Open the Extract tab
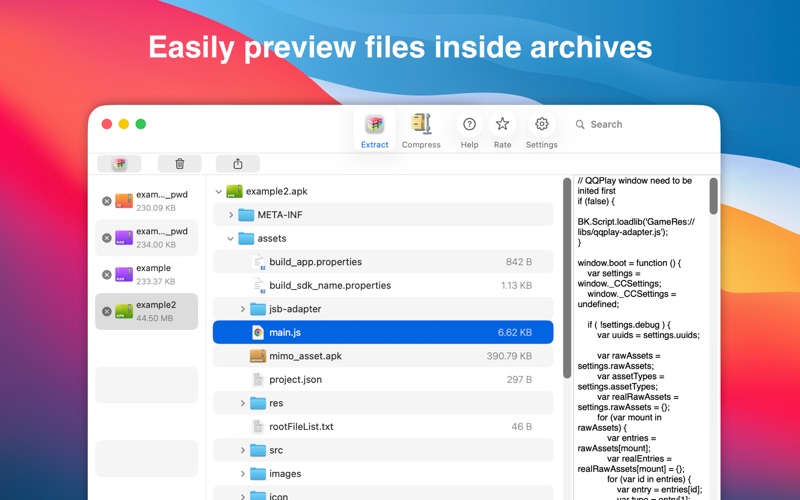The height and width of the screenshot is (500, 800). [374, 131]
